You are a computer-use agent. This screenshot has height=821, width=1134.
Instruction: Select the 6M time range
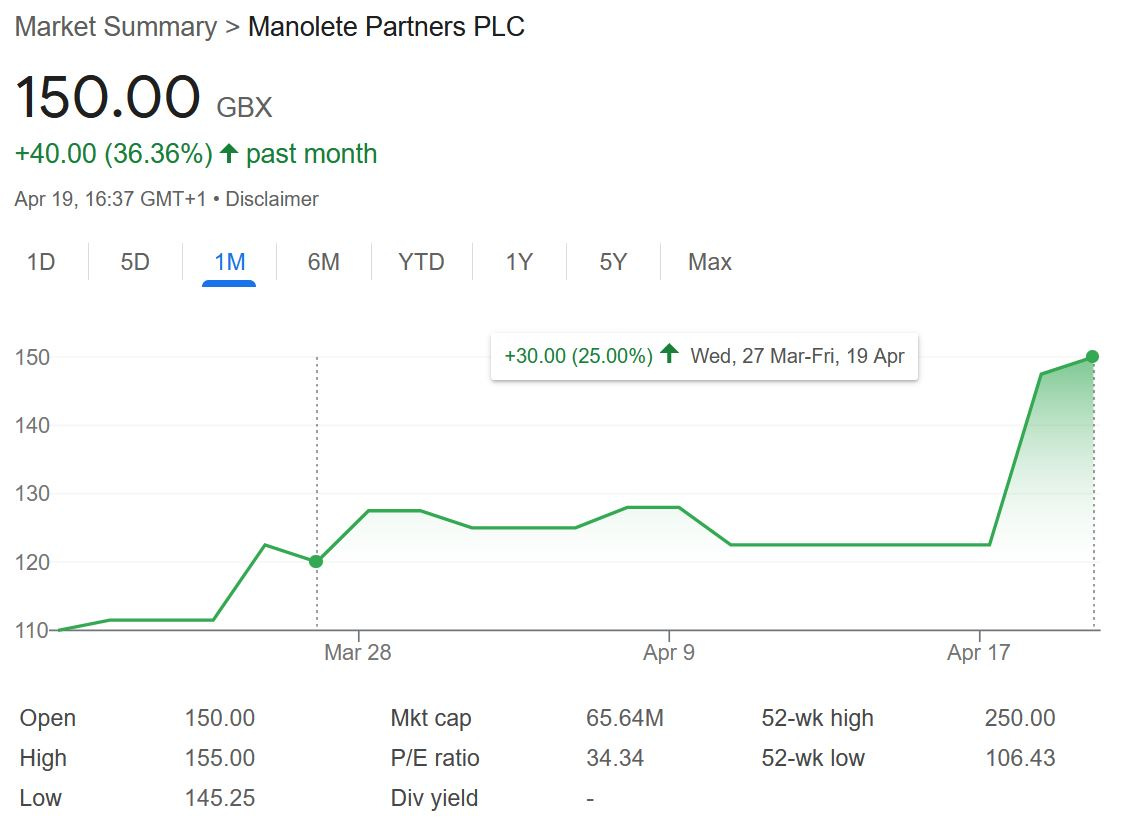point(322,261)
